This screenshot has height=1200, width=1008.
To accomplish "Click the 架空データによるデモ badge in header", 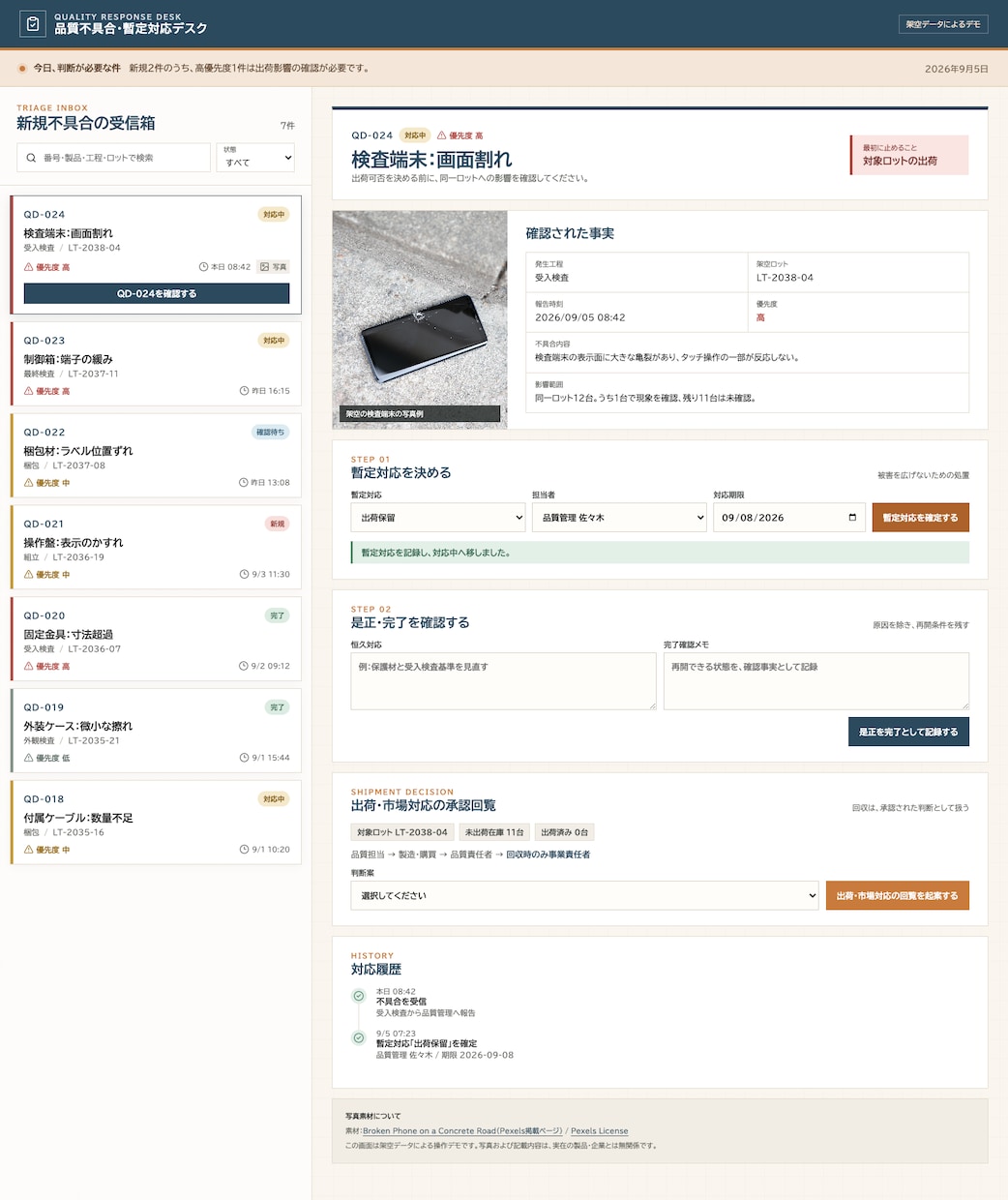I will pos(943,24).
